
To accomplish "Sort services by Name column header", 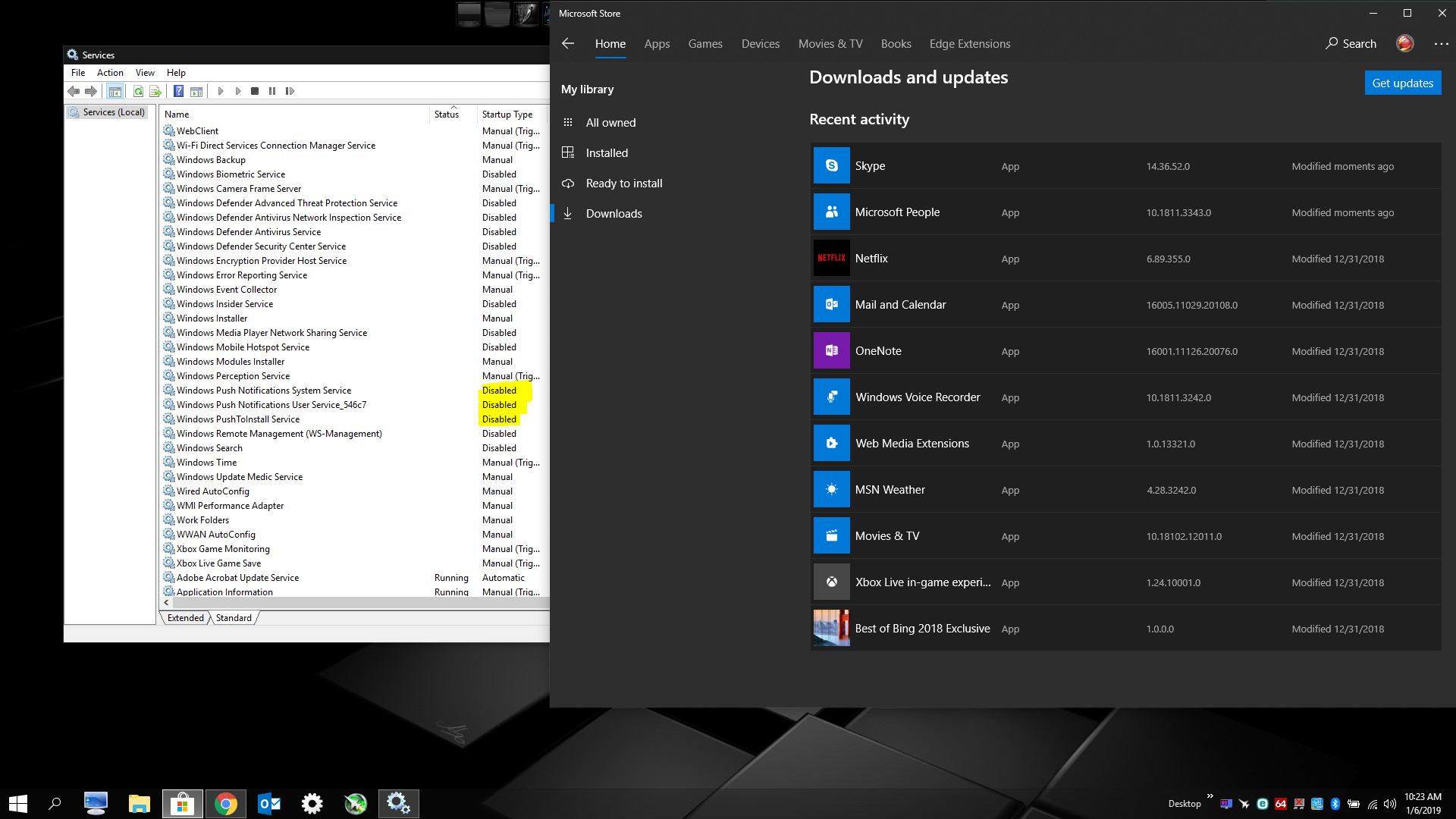I will (x=295, y=115).
